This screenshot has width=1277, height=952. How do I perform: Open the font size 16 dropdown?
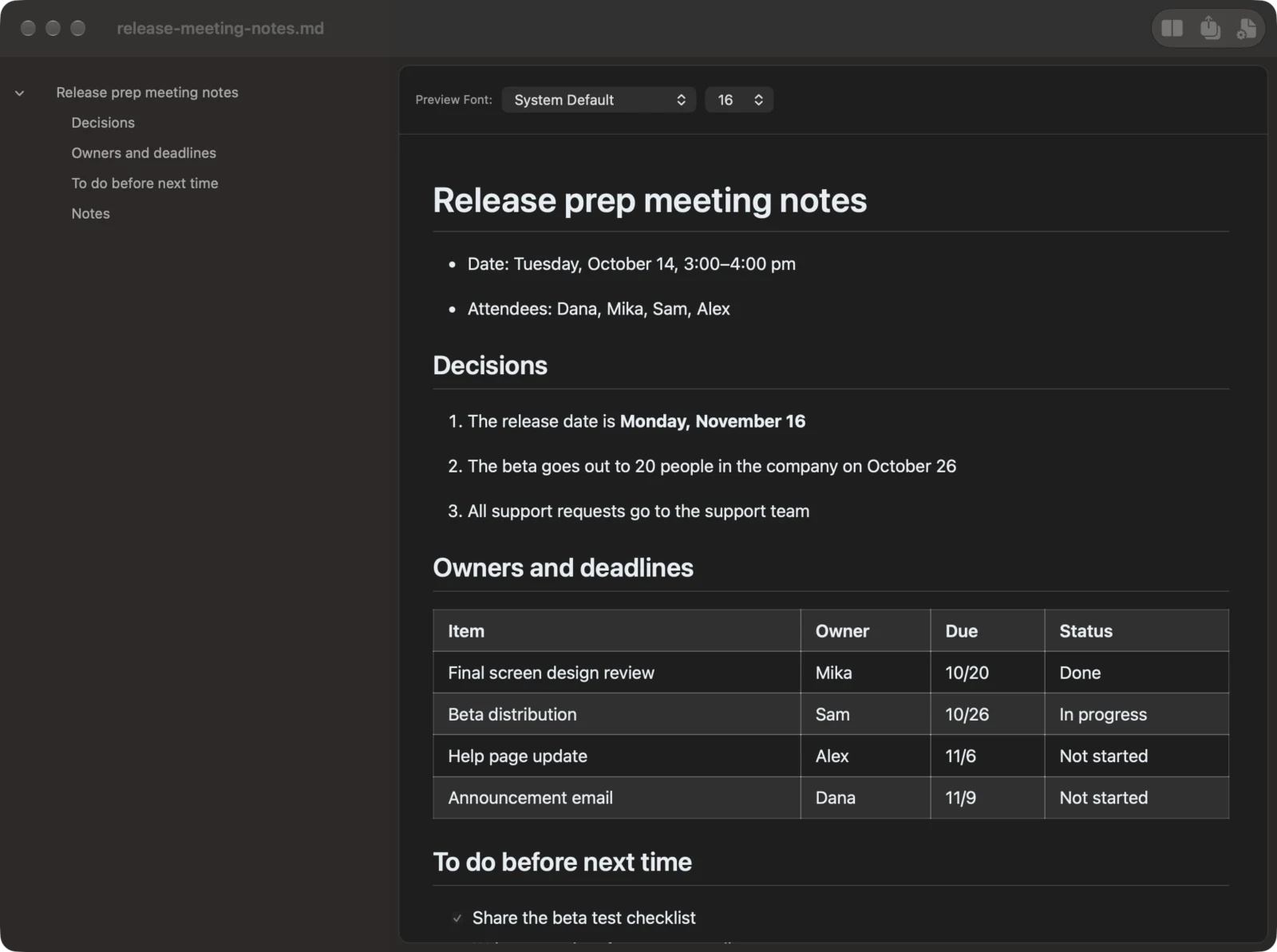coord(739,100)
